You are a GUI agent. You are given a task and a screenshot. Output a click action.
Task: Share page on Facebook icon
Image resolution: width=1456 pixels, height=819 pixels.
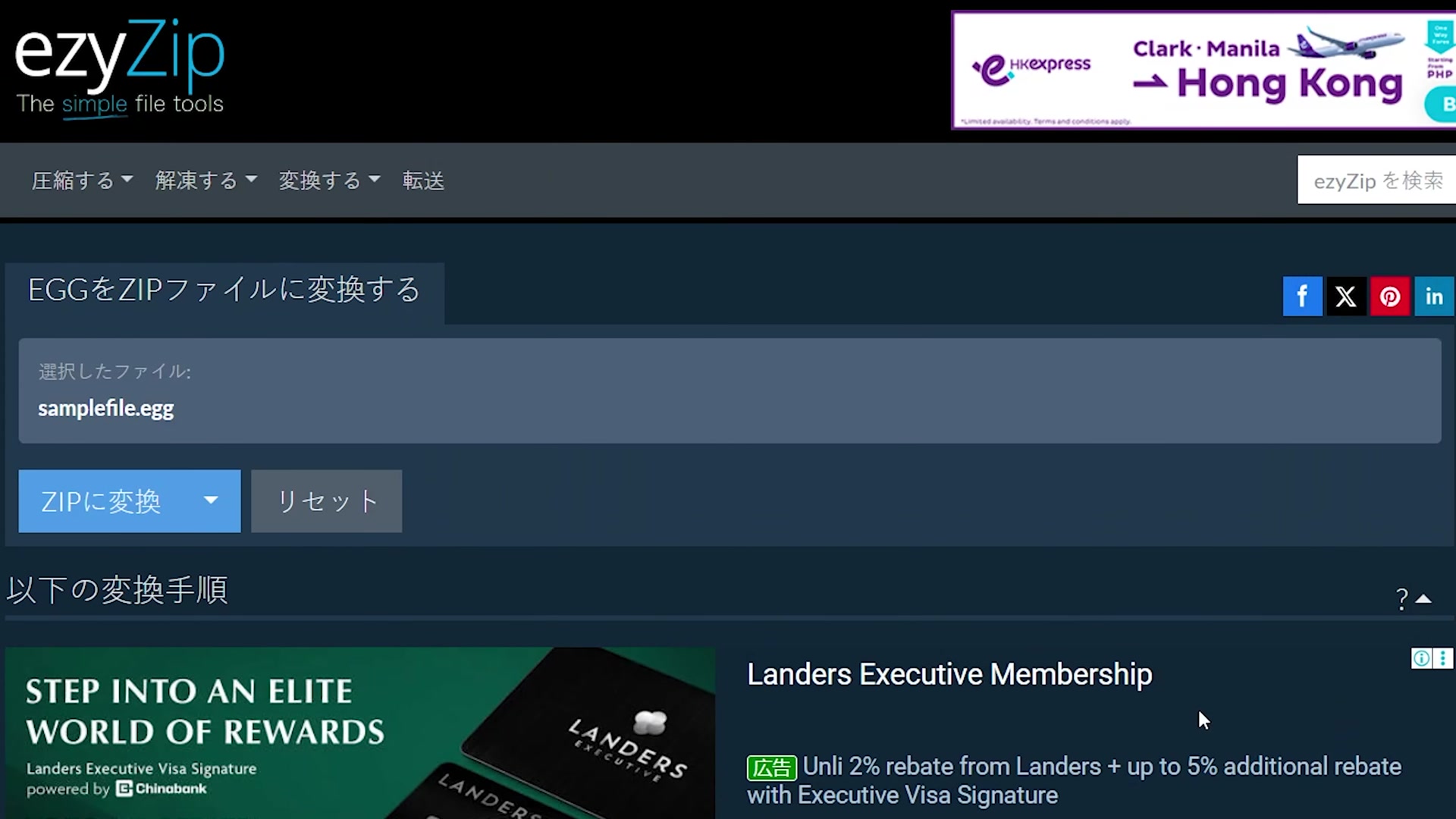point(1302,297)
